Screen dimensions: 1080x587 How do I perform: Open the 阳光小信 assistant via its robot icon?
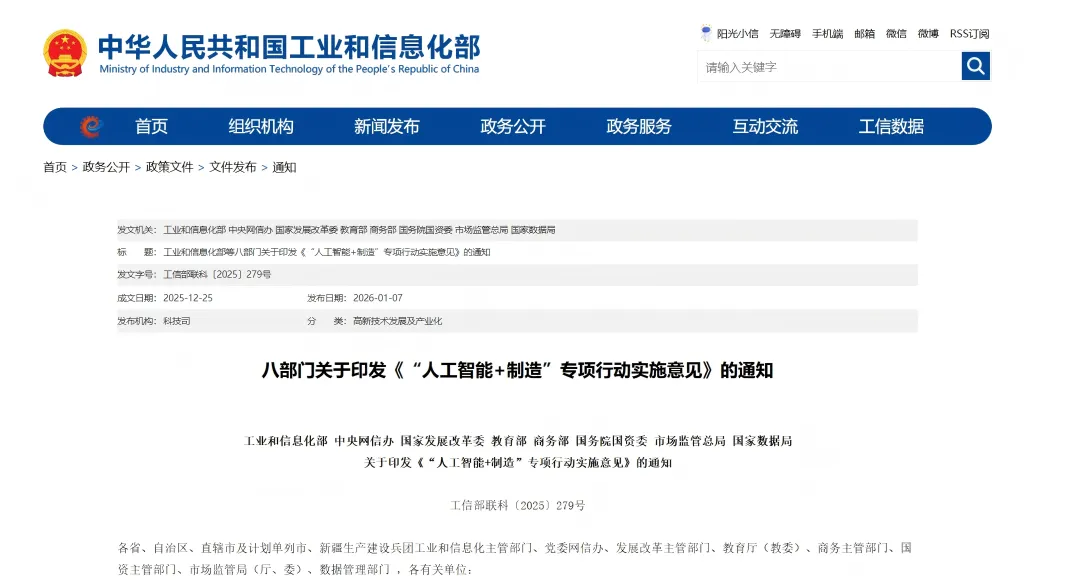coord(706,32)
